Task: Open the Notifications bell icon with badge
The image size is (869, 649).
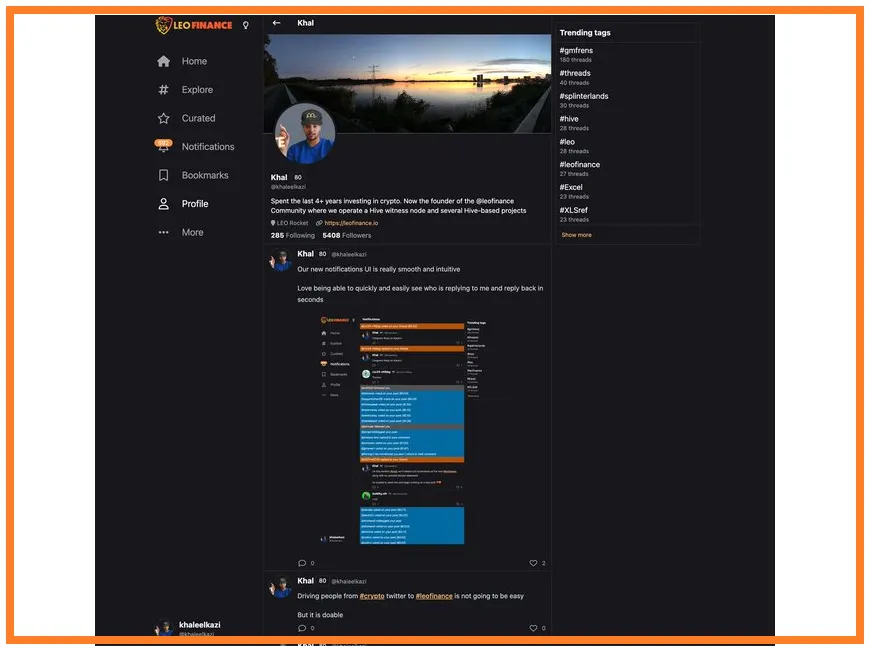Action: click(x=163, y=146)
